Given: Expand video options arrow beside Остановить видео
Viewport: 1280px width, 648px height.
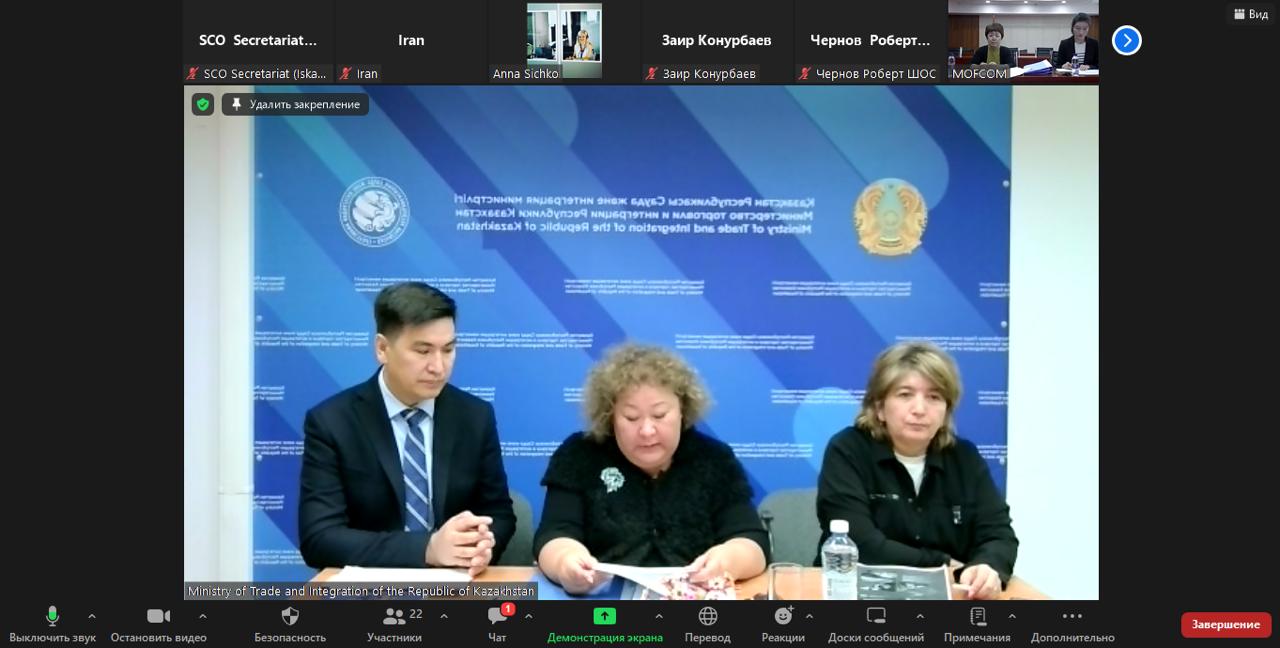Looking at the screenshot, I should [203, 616].
